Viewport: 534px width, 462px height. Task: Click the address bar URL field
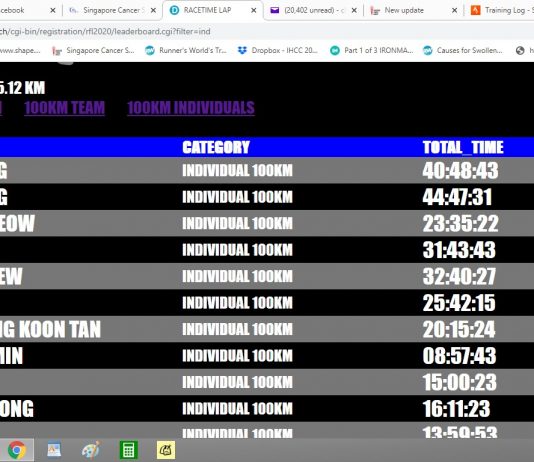(267, 32)
